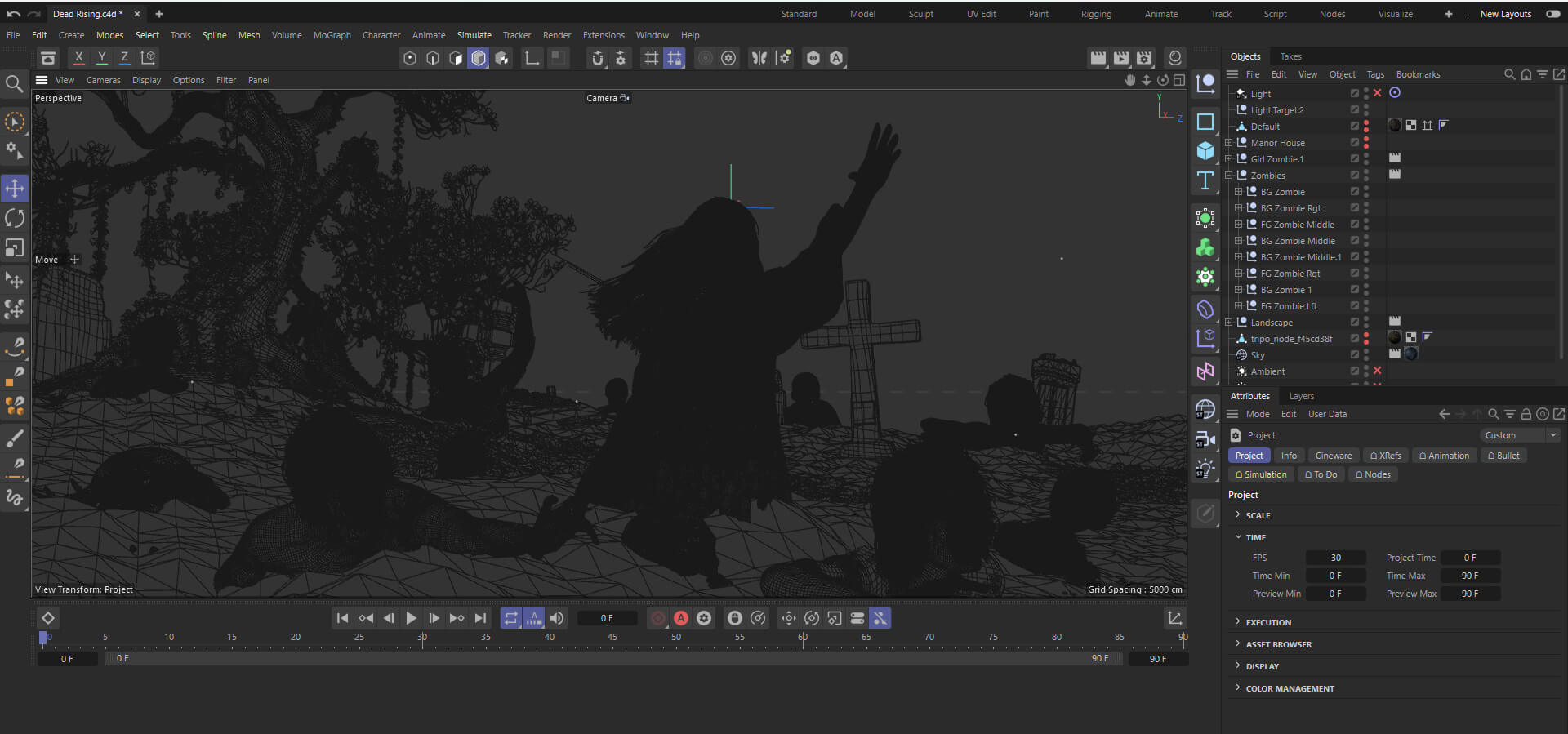Image resolution: width=1568 pixels, height=734 pixels.
Task: Expand the COLOR MANAGEMENT section
Action: click(1238, 688)
